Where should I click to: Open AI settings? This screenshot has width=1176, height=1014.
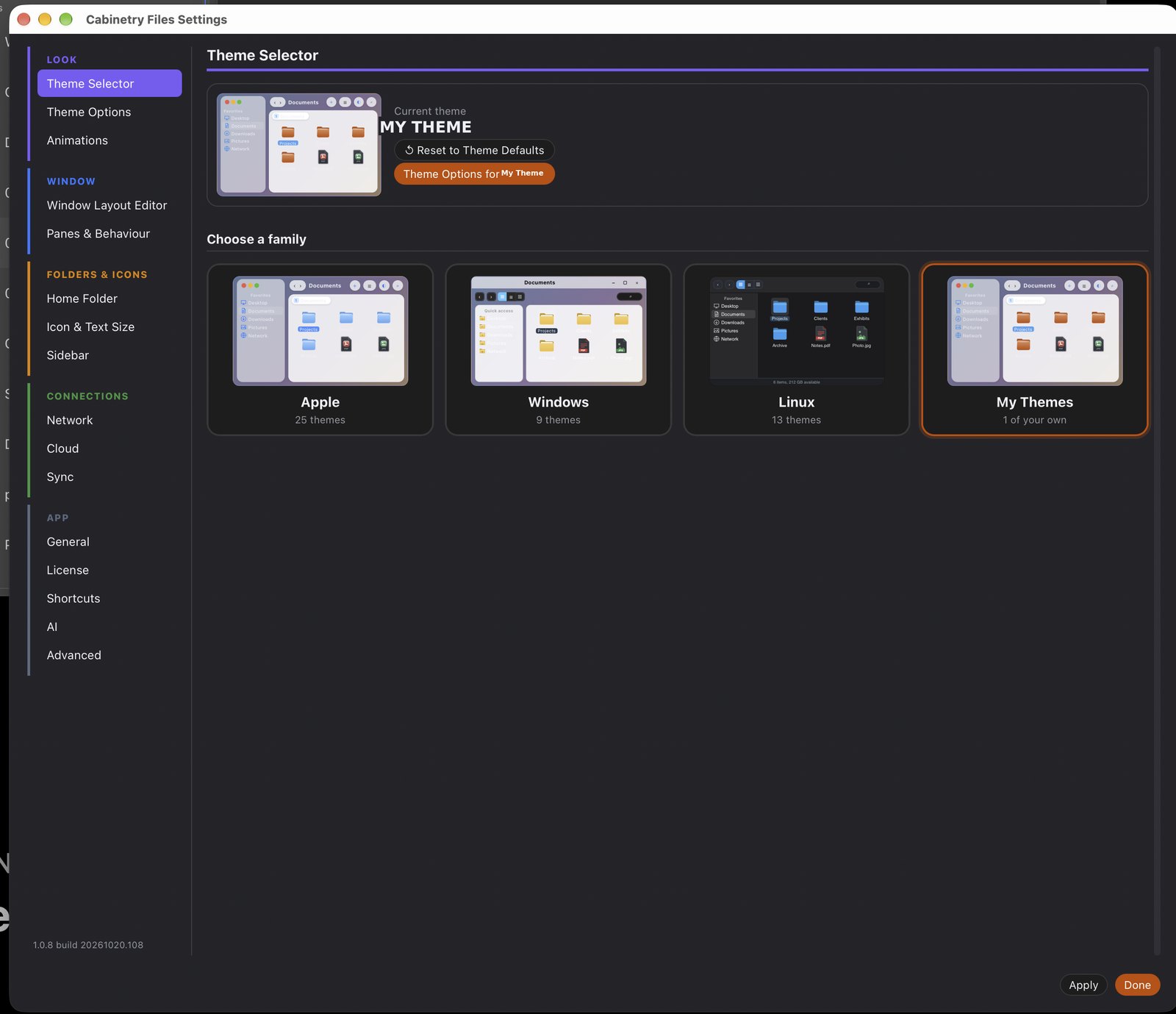click(x=109, y=627)
